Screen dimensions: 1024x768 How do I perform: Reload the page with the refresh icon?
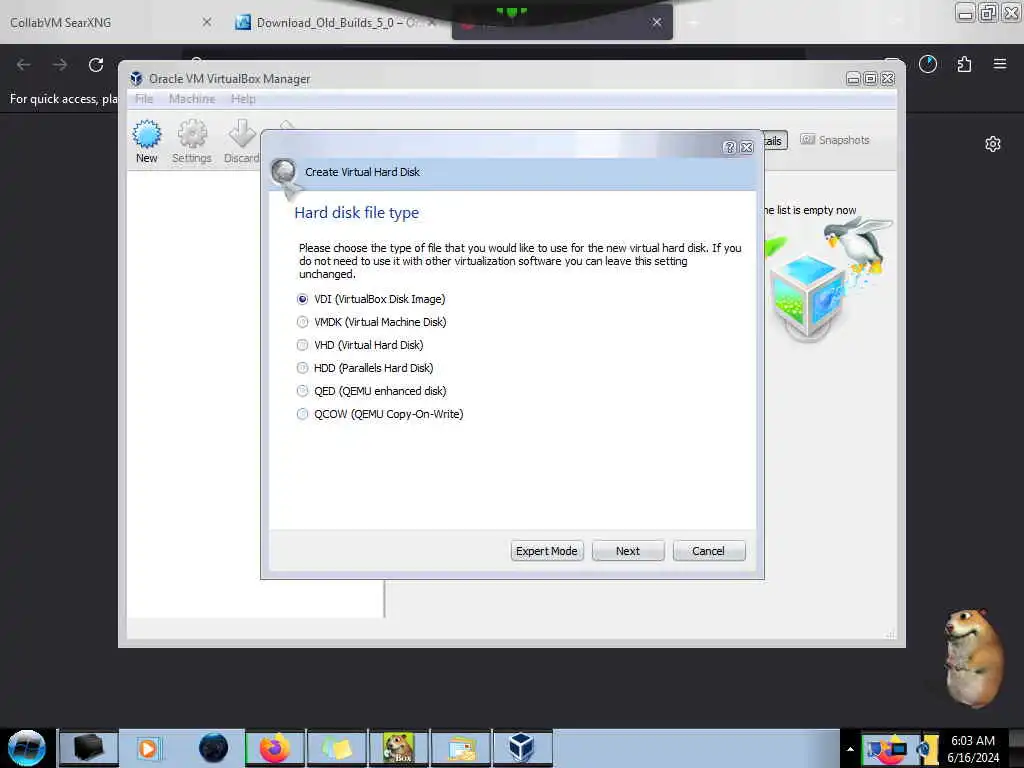point(96,65)
